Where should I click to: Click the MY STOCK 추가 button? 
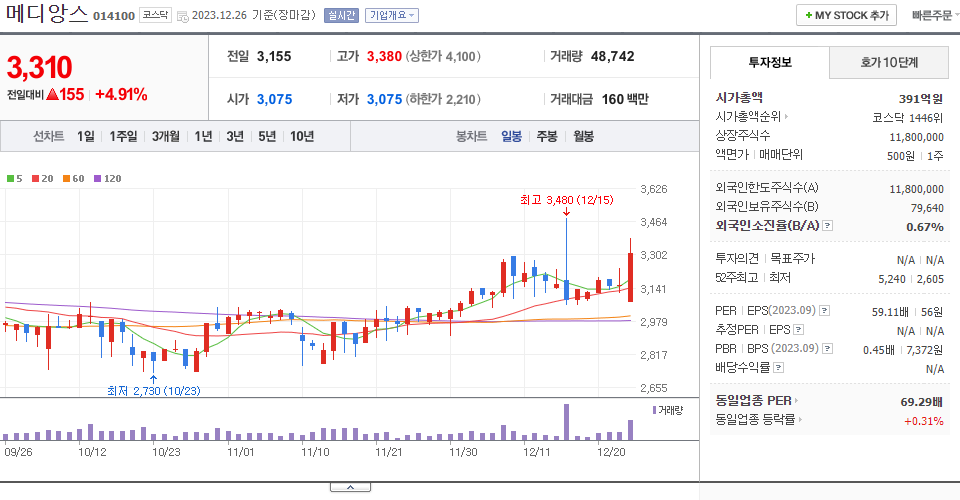pos(846,15)
